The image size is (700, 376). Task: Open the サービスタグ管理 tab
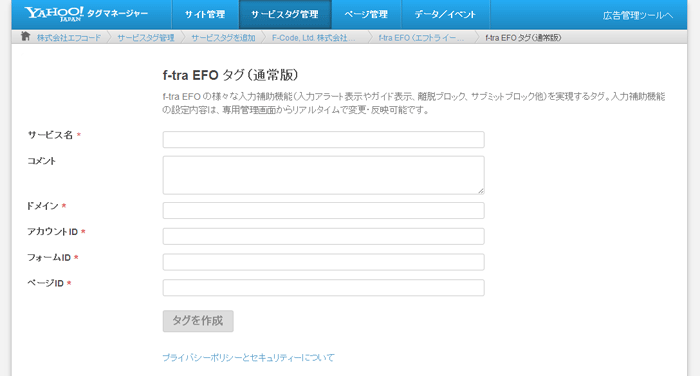[x=285, y=14]
